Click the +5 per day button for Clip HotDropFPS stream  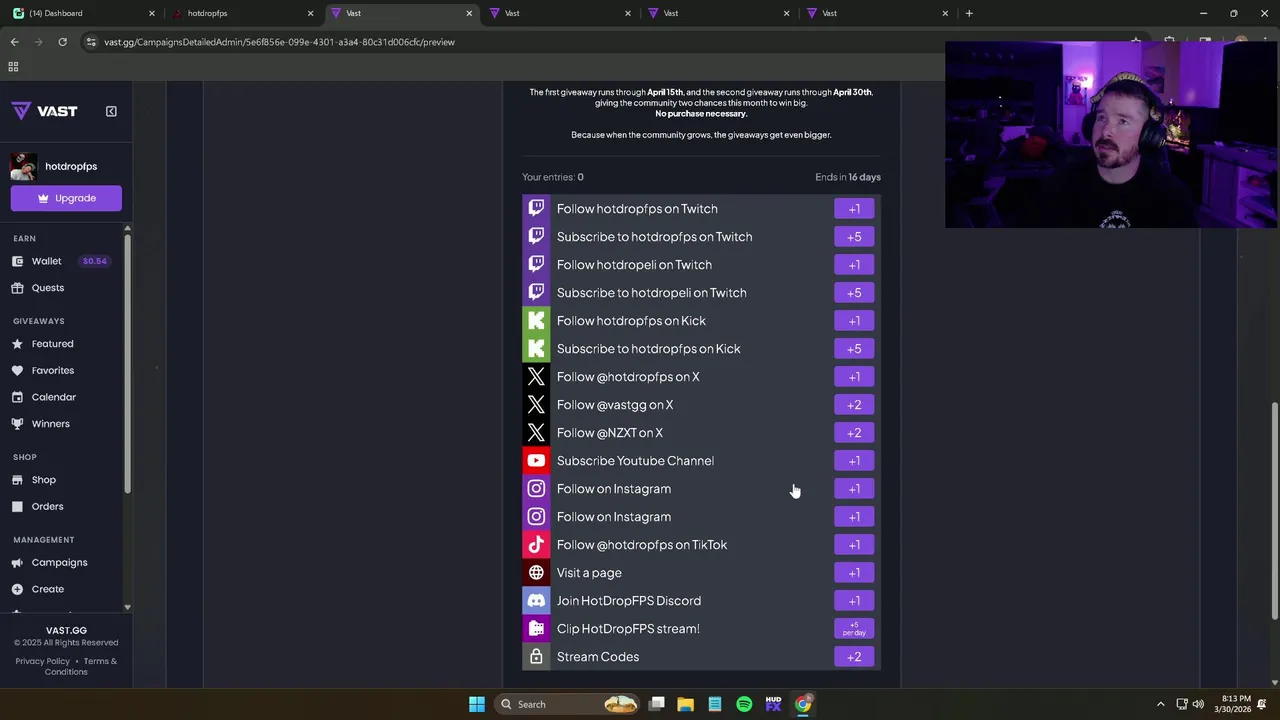coord(854,629)
